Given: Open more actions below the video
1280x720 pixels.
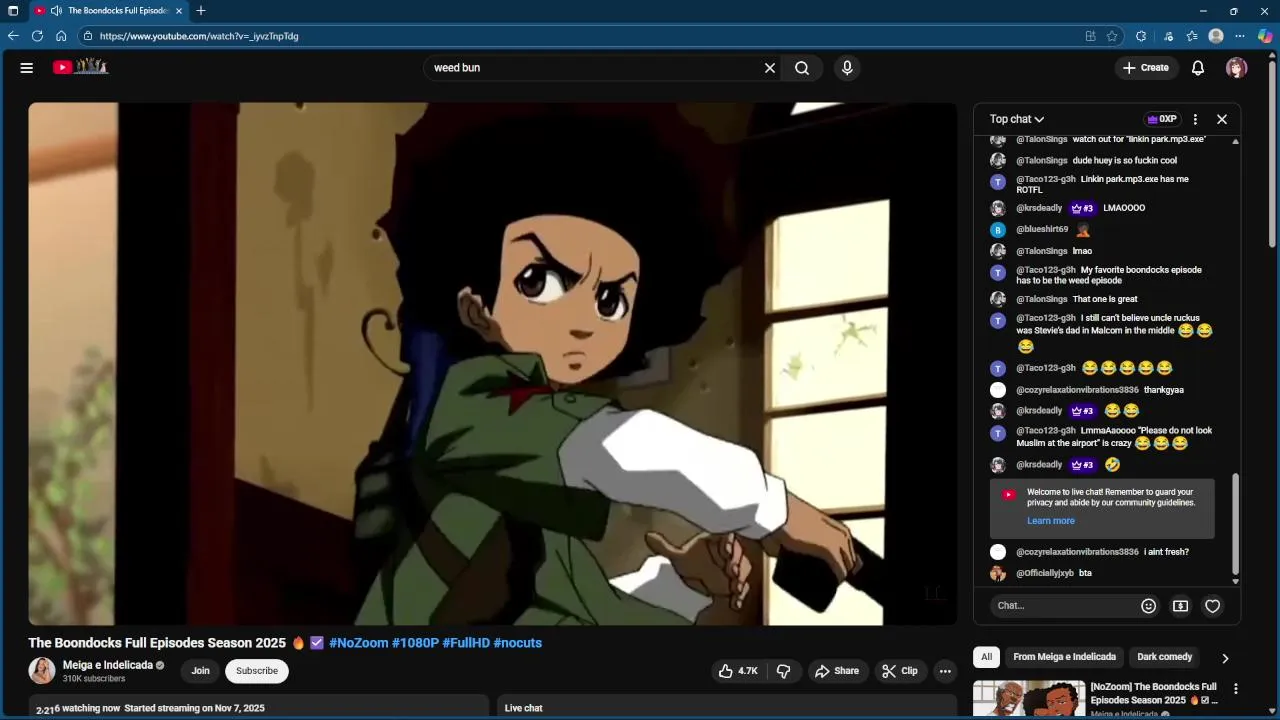Looking at the screenshot, I should [945, 671].
